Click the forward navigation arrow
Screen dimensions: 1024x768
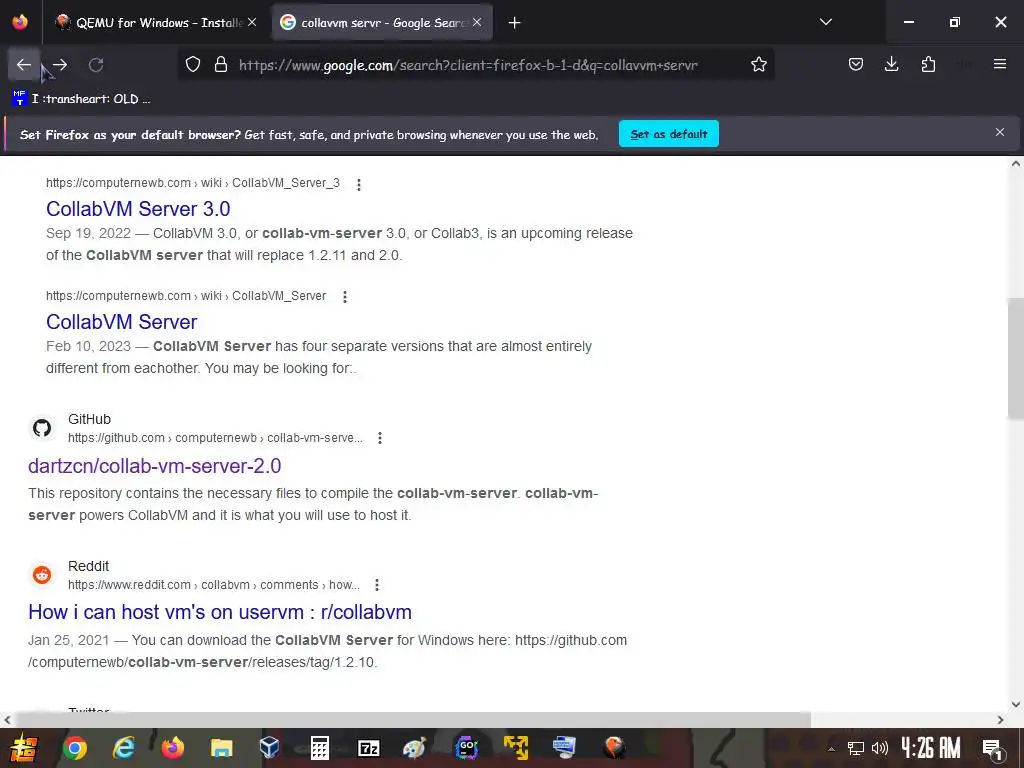pyautogui.click(x=60, y=65)
